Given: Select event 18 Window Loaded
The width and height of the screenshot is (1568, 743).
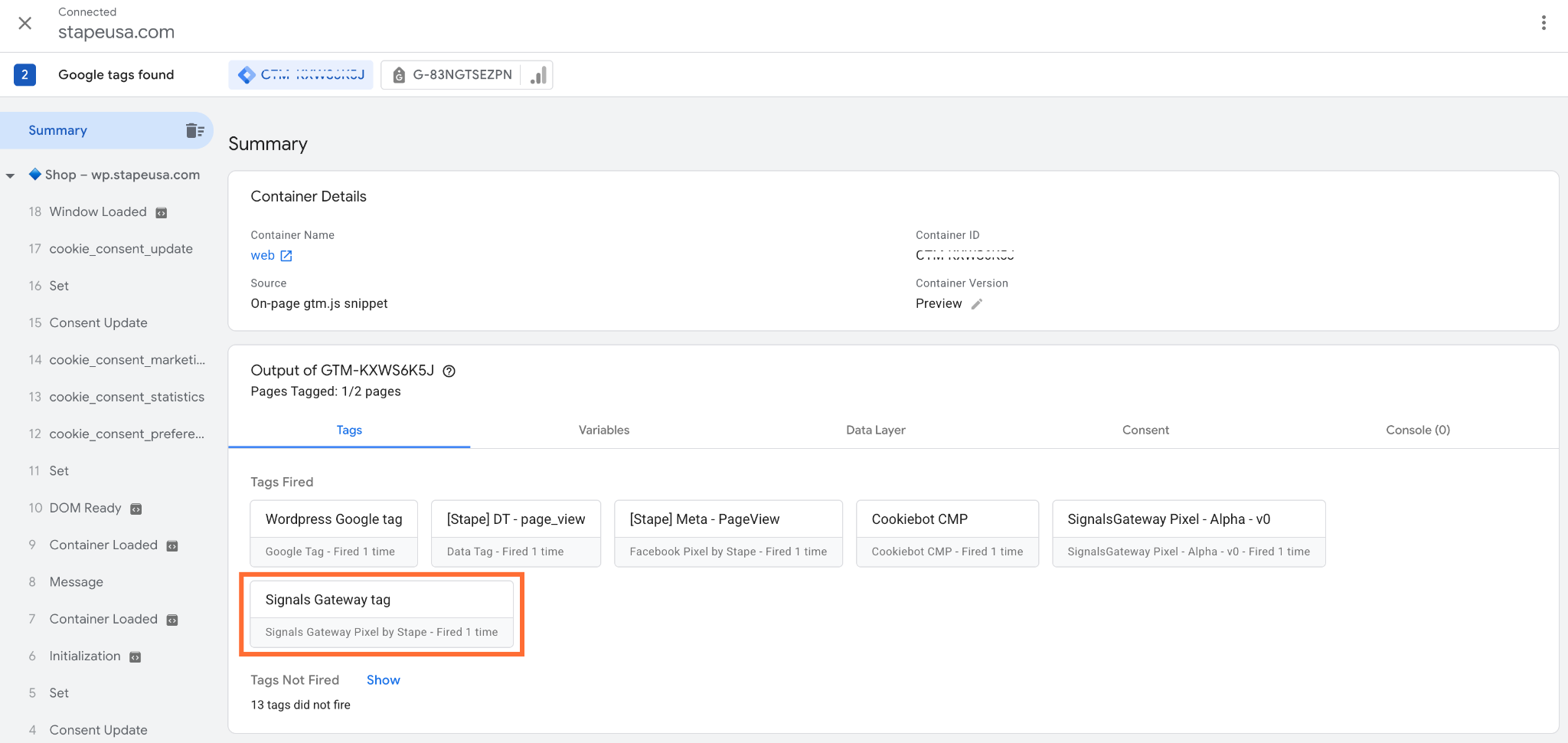Looking at the screenshot, I should [x=97, y=211].
